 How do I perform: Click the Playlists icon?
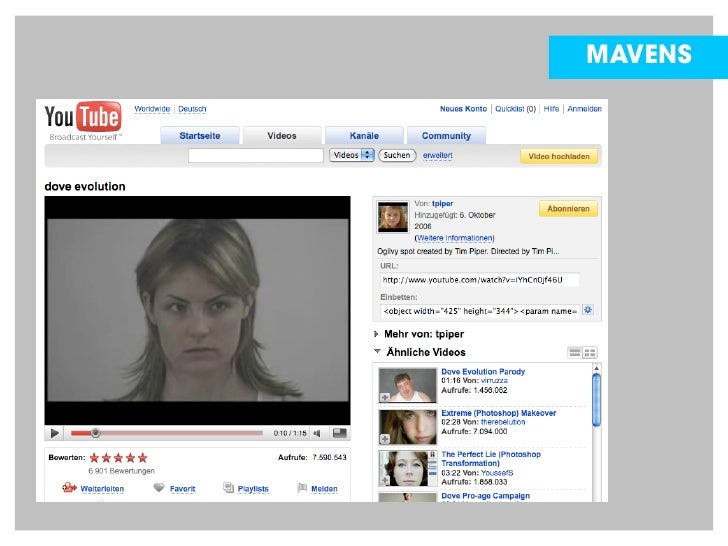(228, 488)
